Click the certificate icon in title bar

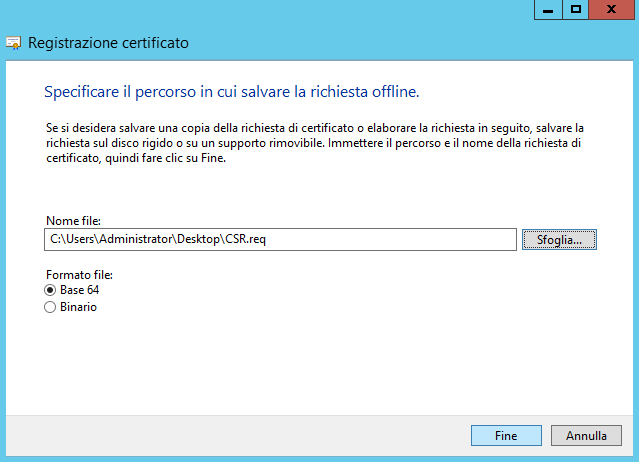14,43
